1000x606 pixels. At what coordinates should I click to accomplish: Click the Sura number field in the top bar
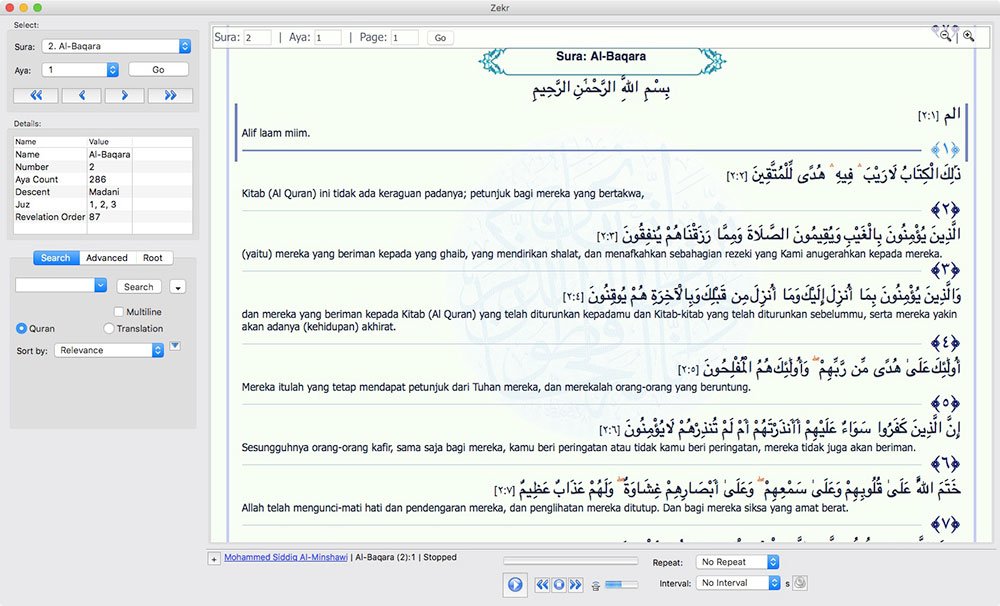[258, 38]
